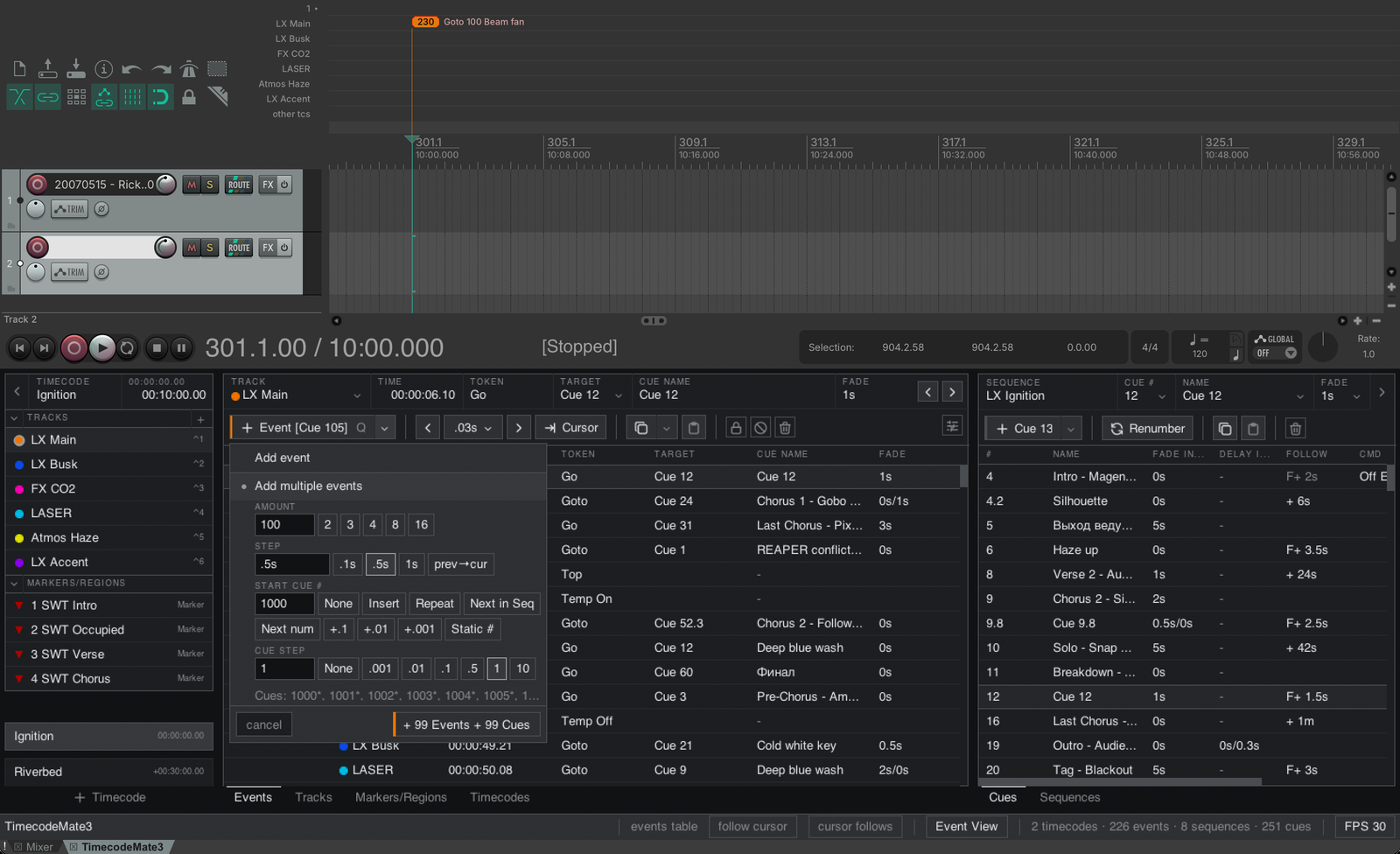
Task: Open the Sequences tab
Action: click(1070, 797)
